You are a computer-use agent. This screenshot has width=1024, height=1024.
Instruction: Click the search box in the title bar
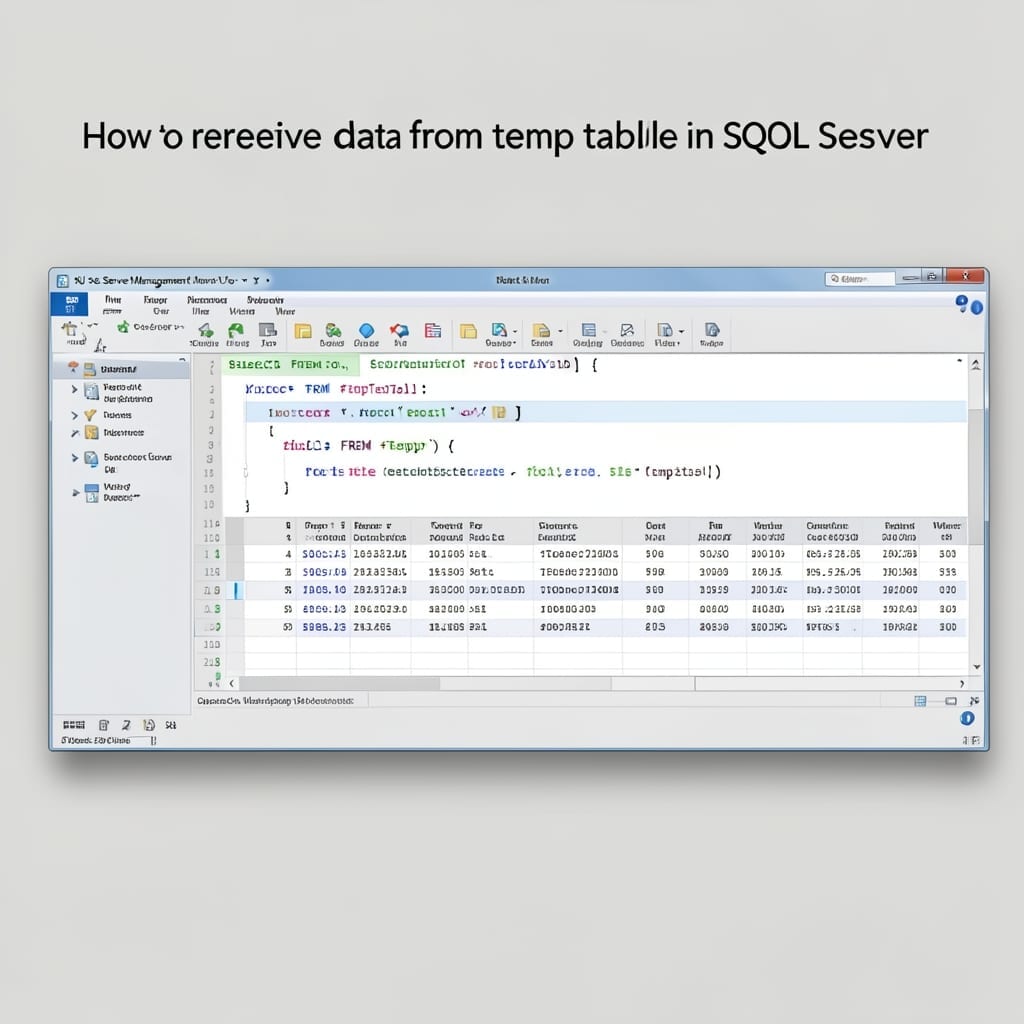(859, 279)
